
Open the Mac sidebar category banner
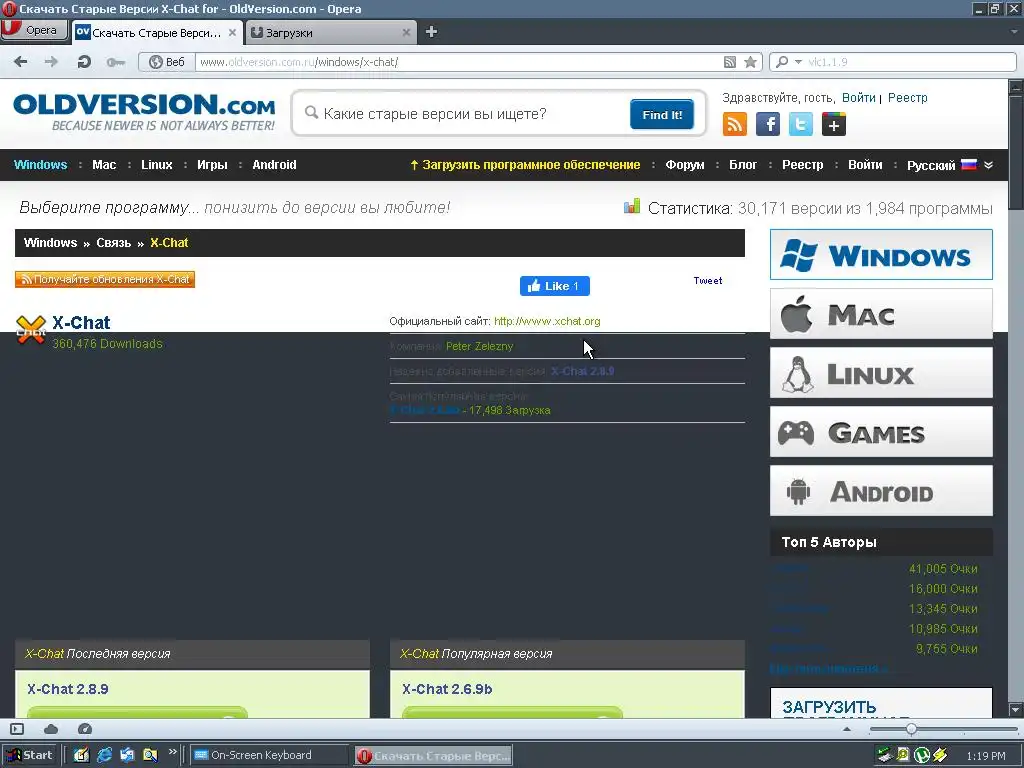tap(881, 314)
